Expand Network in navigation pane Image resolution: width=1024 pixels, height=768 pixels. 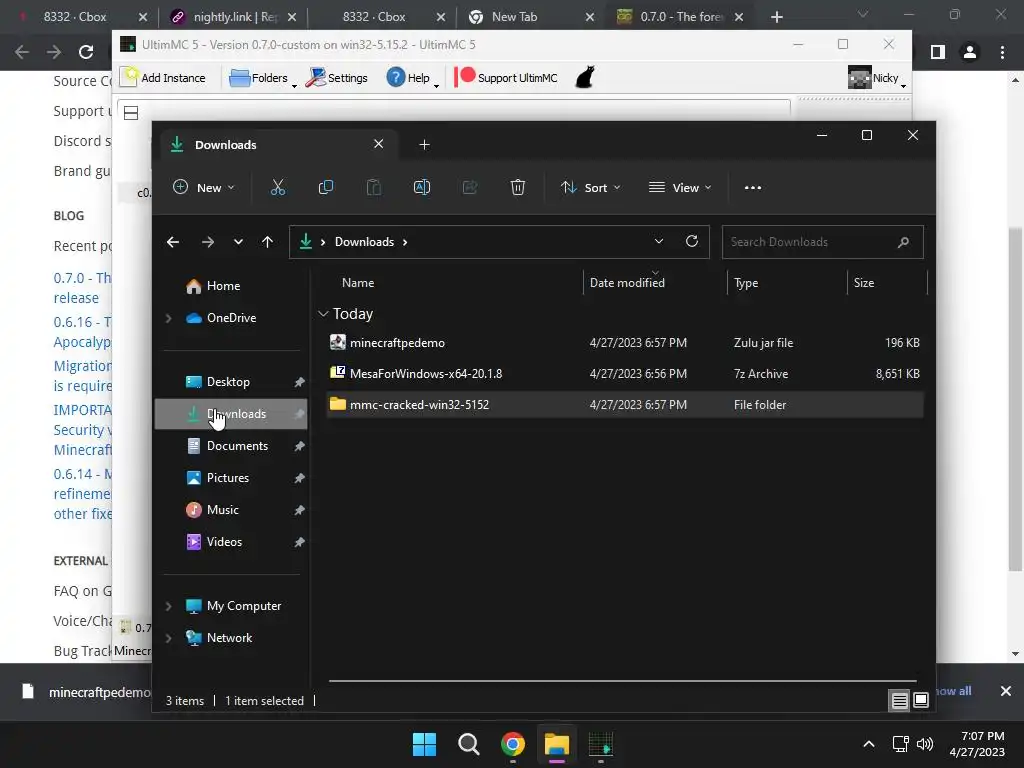point(168,638)
